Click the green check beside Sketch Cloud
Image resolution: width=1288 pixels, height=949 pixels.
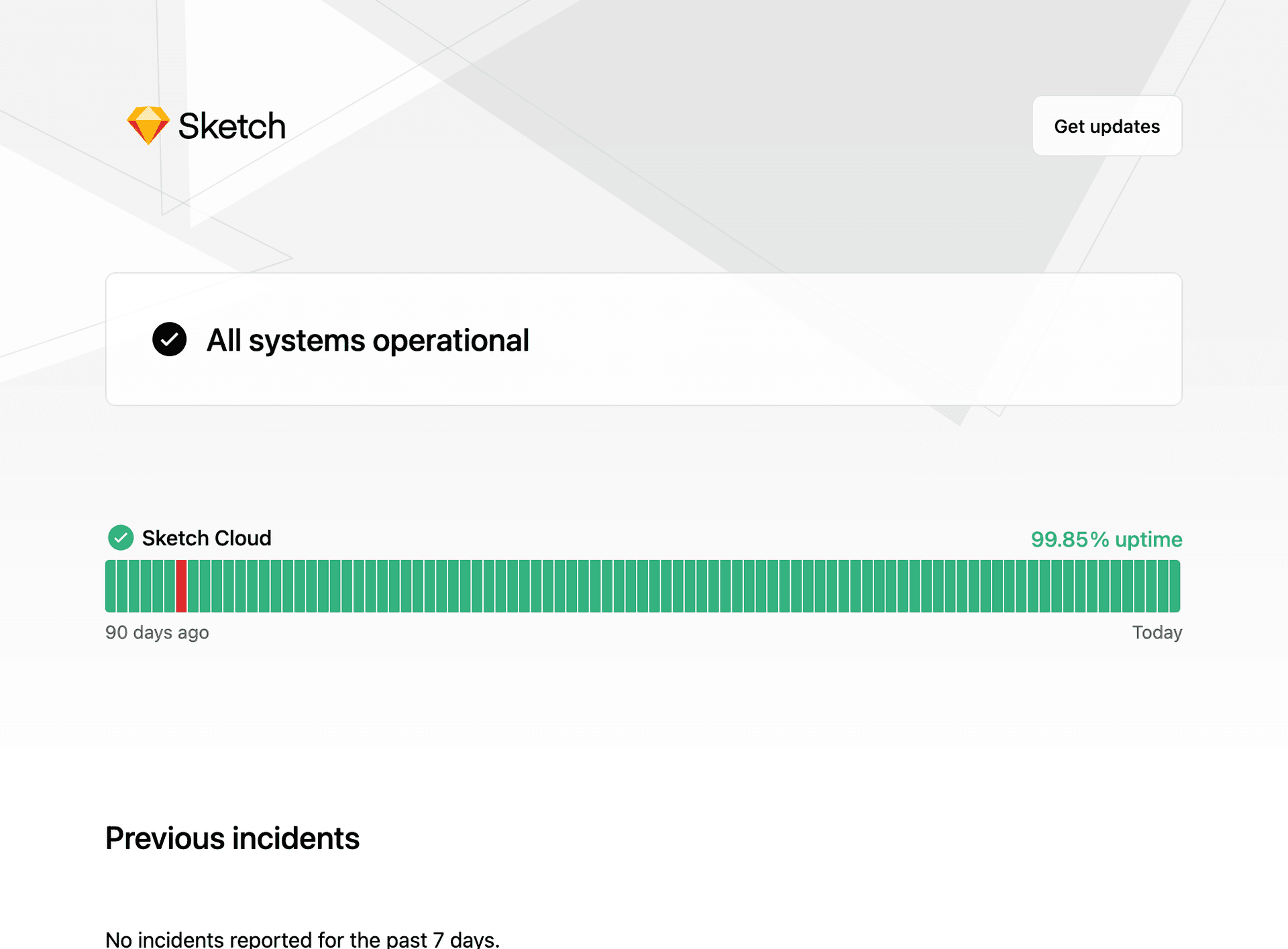(x=121, y=538)
